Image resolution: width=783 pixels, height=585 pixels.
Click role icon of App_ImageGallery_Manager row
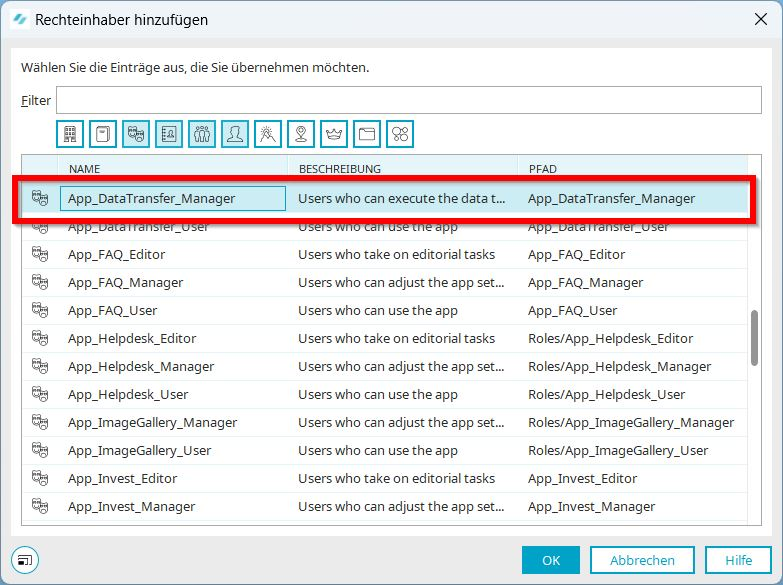tap(40, 422)
